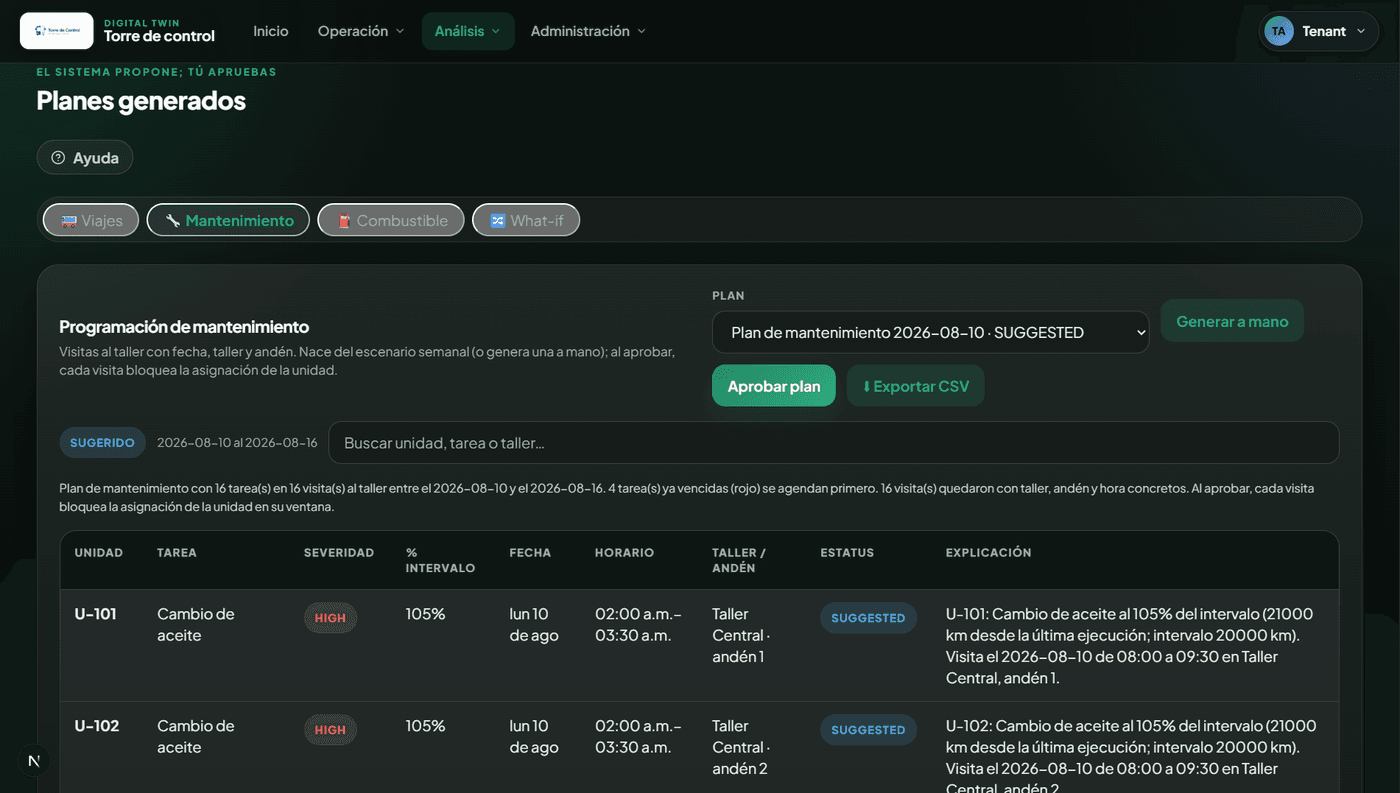Click the FECHA column header
This screenshot has height=793, width=1400.
pyautogui.click(x=530, y=552)
